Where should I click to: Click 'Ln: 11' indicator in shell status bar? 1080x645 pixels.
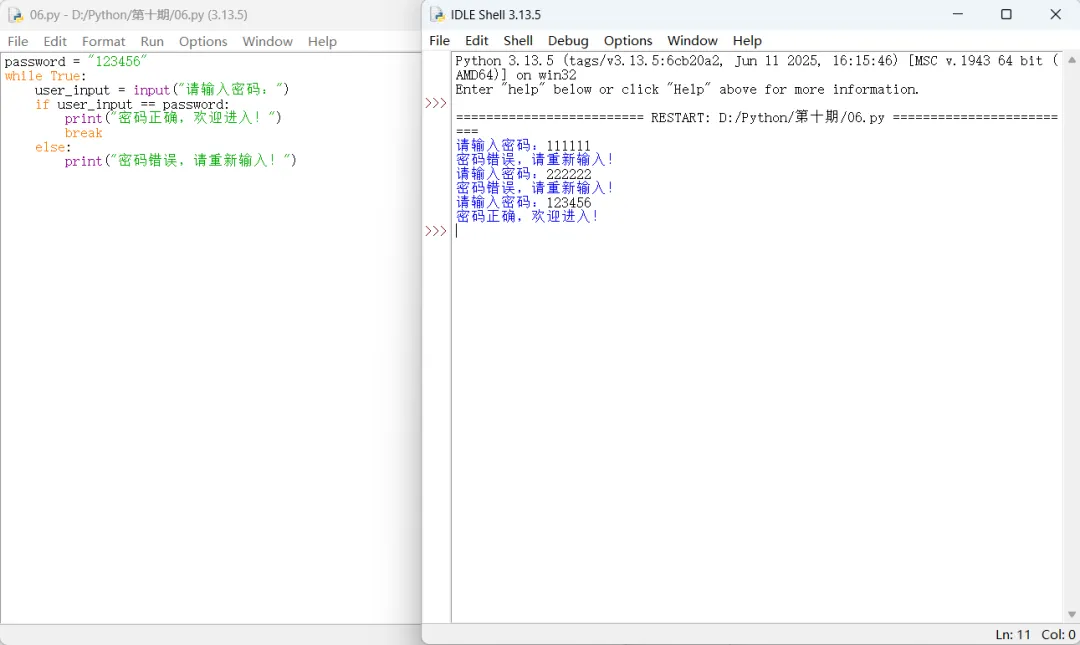coord(1012,635)
